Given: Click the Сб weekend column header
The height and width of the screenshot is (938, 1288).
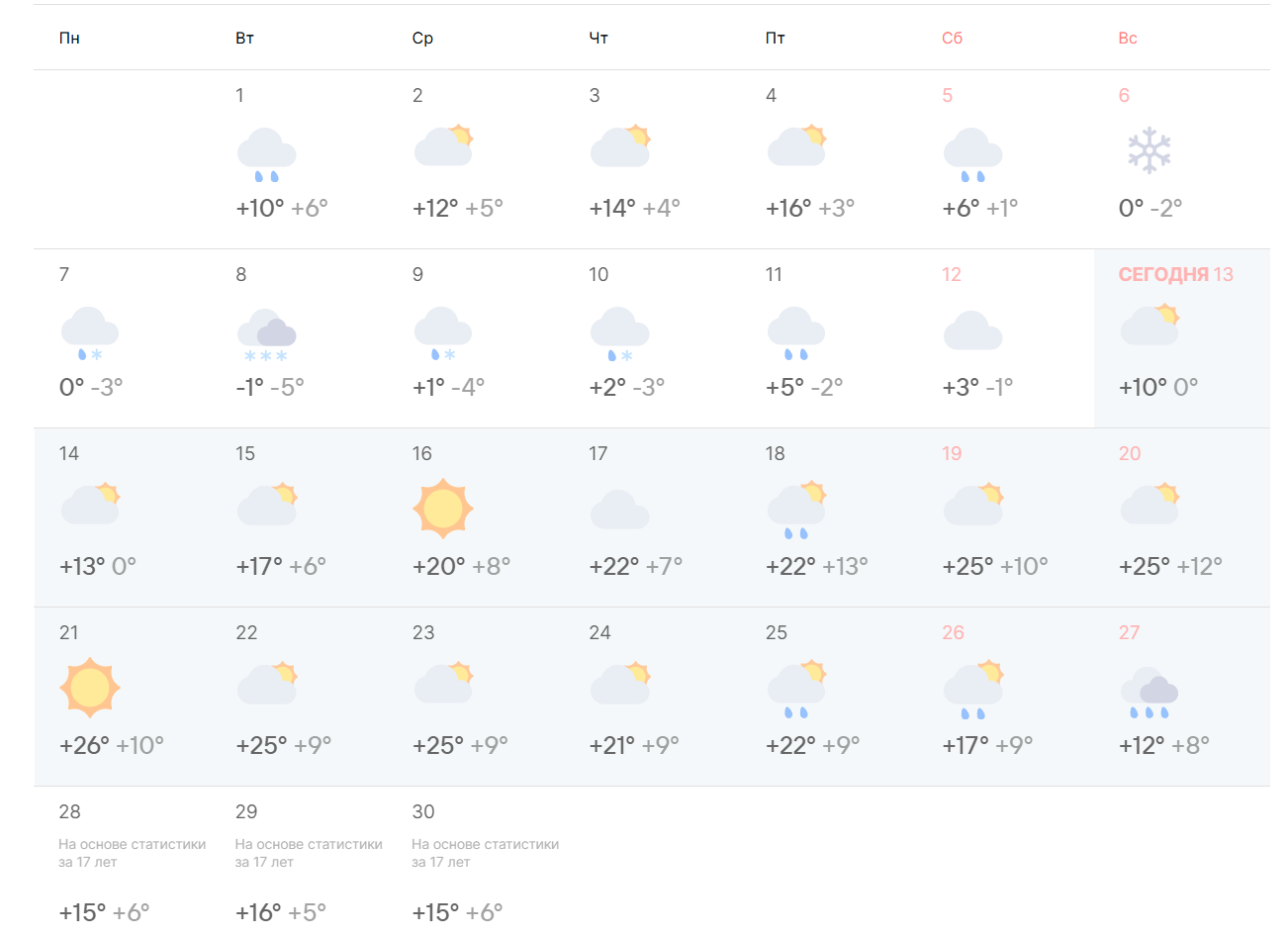Looking at the screenshot, I should click(x=952, y=39).
